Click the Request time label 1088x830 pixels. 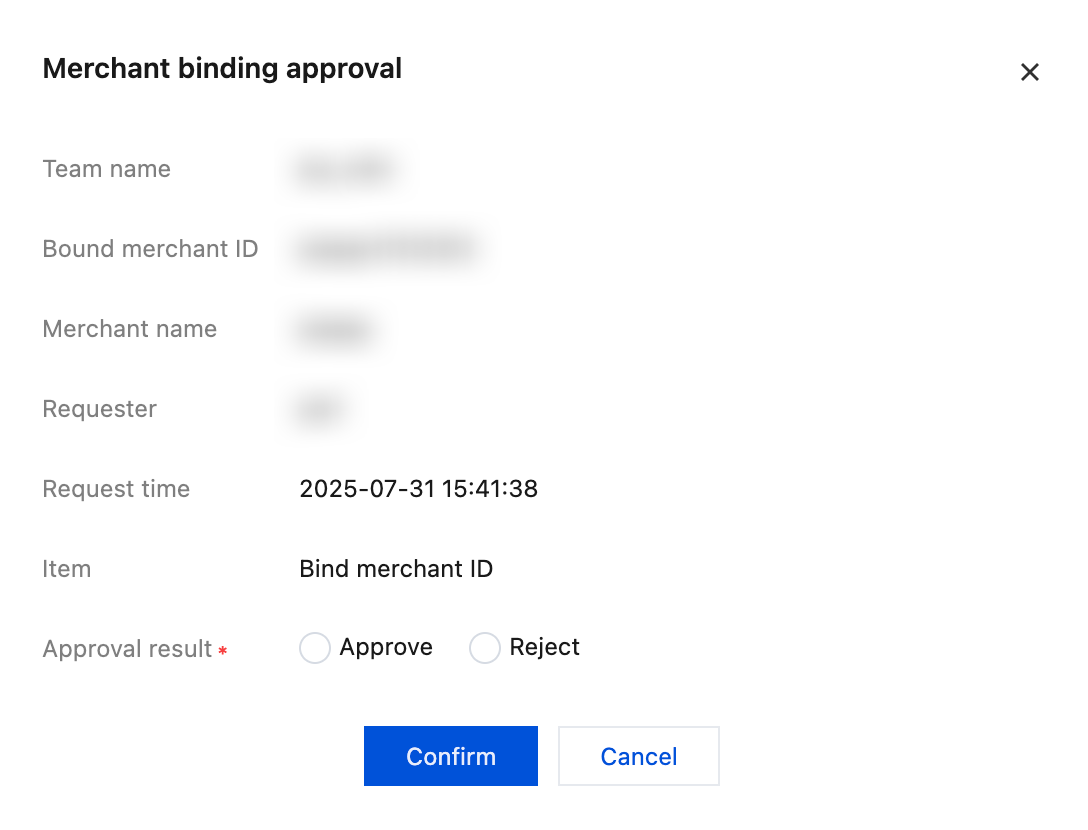click(116, 489)
